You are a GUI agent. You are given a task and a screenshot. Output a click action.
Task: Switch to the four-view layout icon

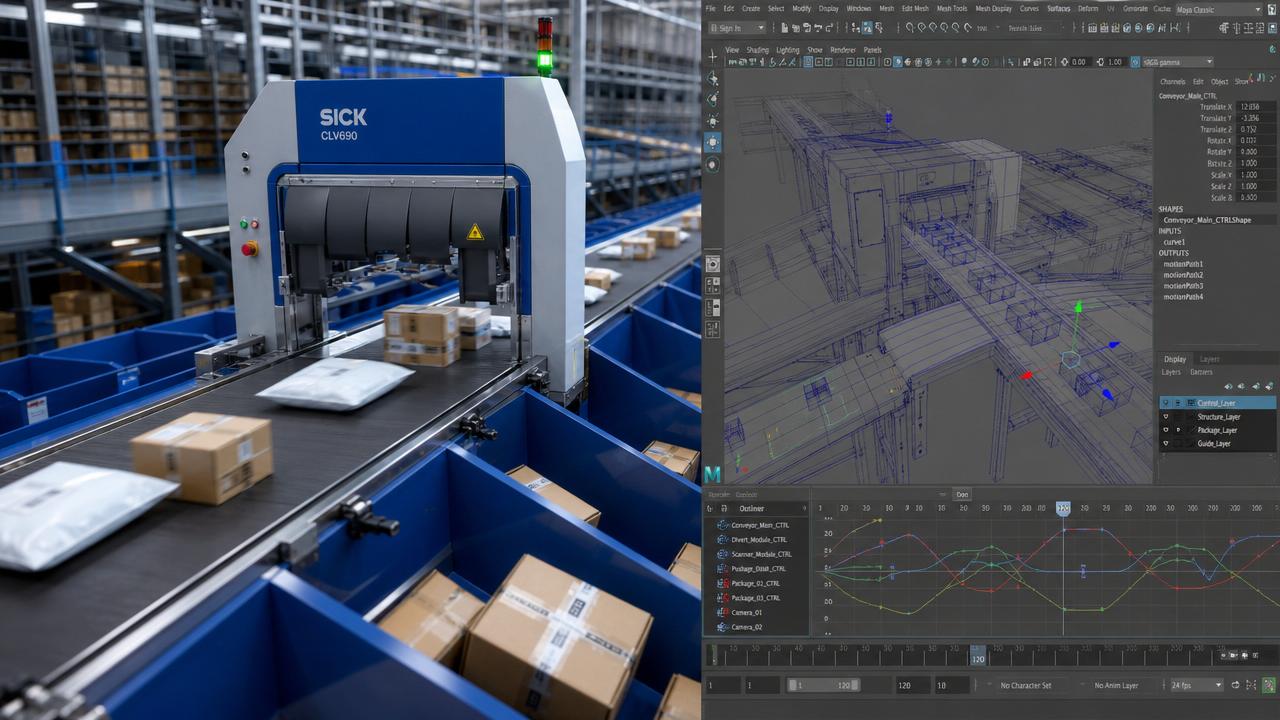(x=712, y=285)
